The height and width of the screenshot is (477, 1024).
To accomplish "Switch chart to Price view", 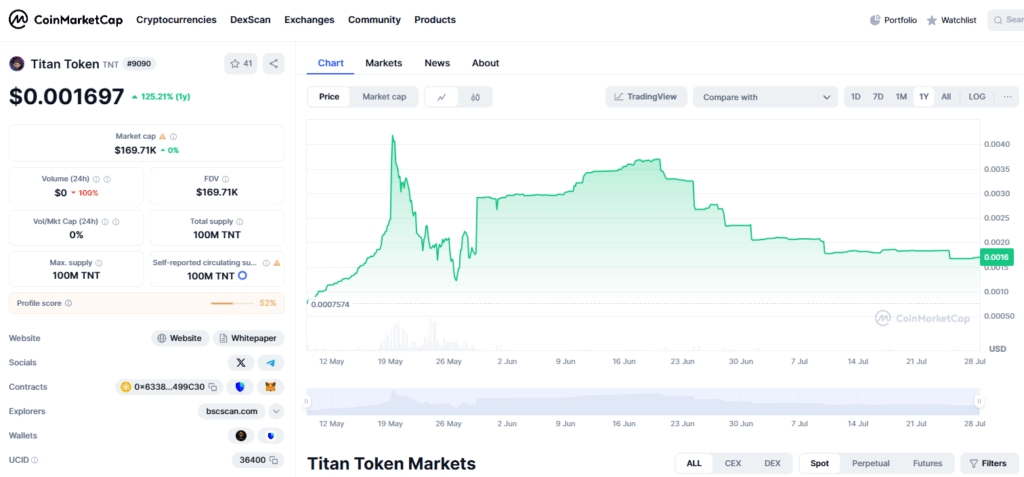I will [x=329, y=97].
